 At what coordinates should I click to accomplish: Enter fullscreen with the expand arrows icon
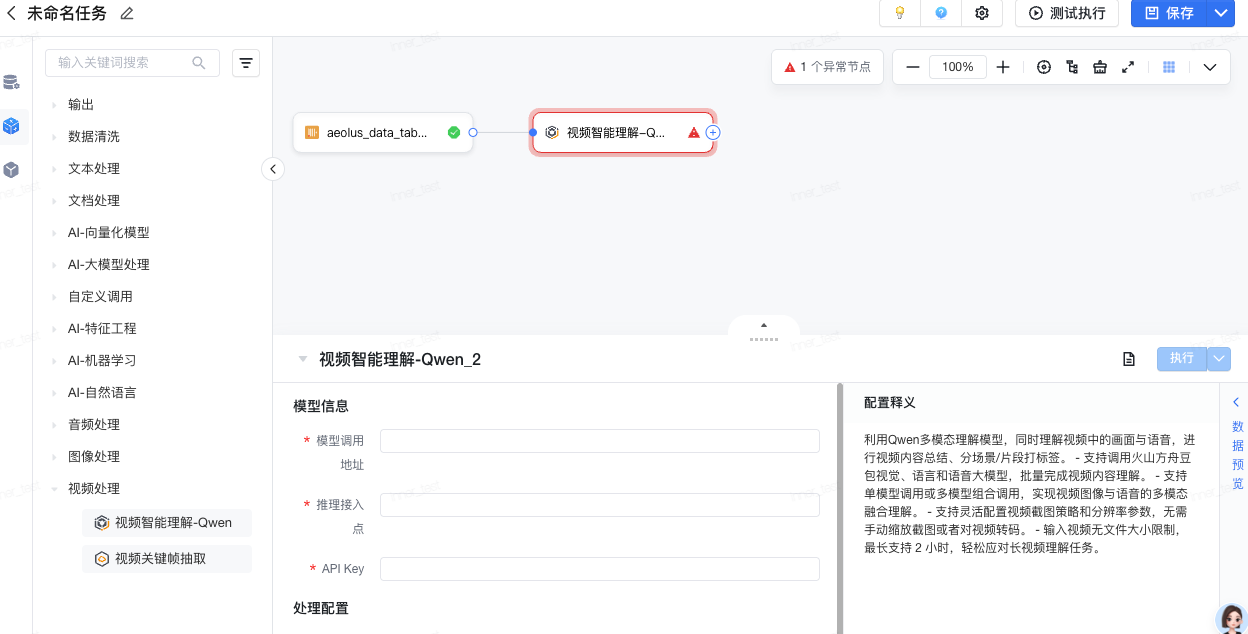pyautogui.click(x=1128, y=67)
